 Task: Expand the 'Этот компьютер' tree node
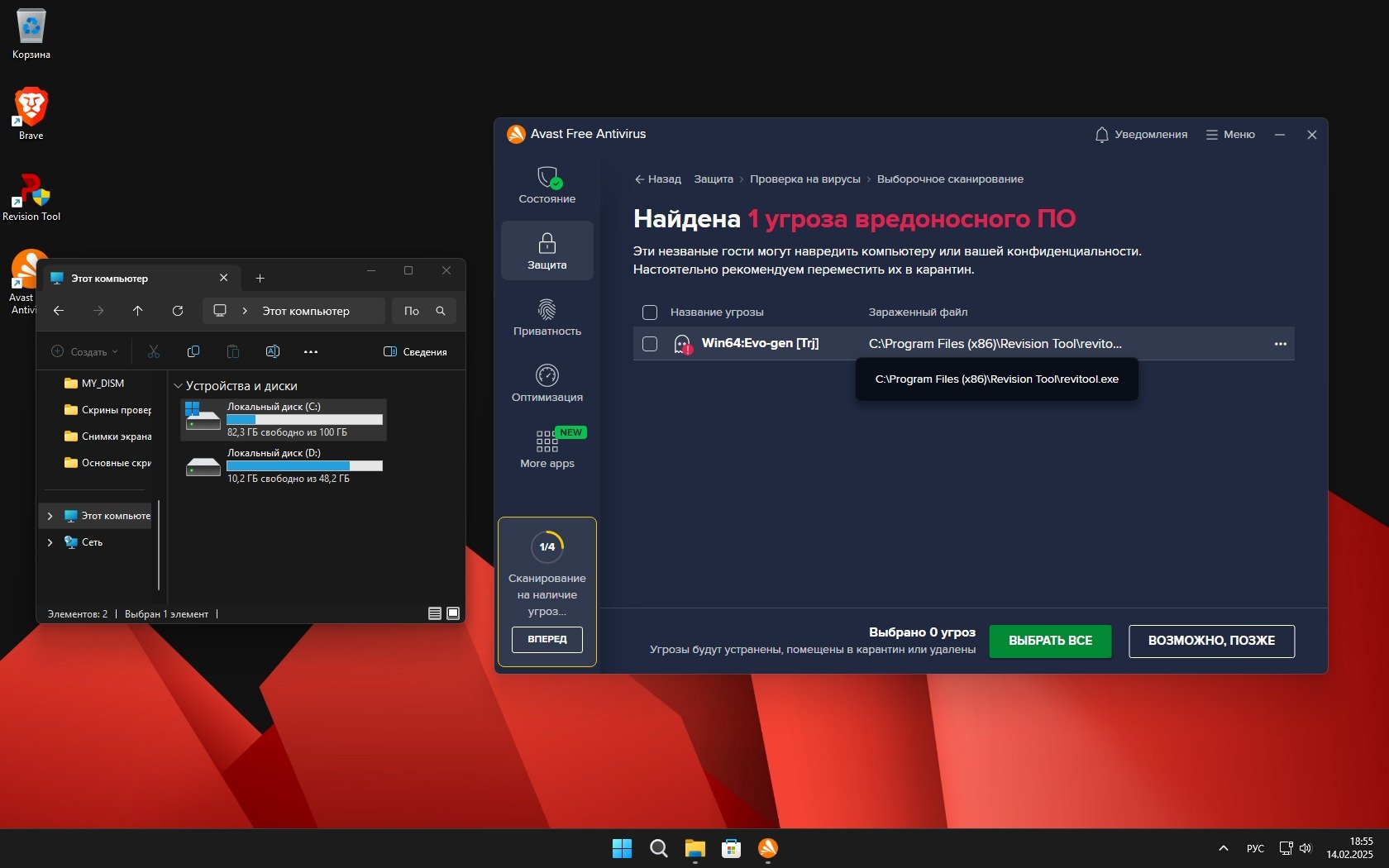coord(50,516)
